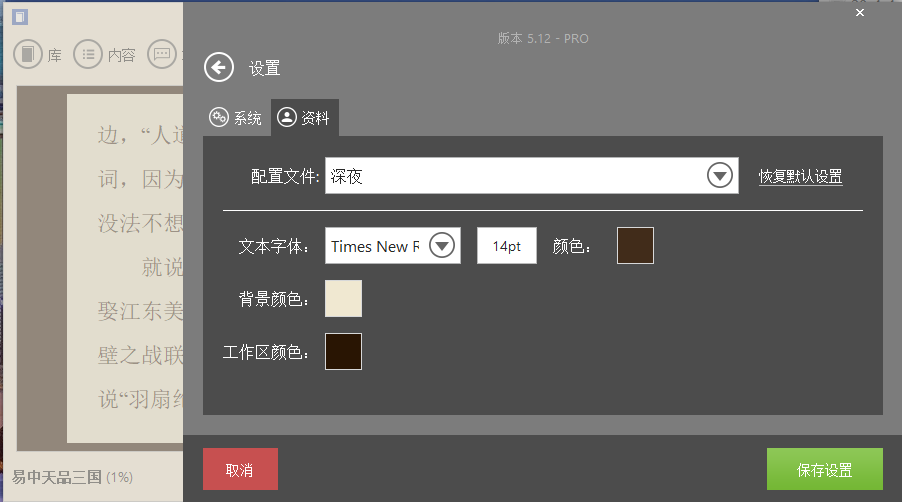Open the 库 library icon
This screenshot has width=902, height=502.
28,54
